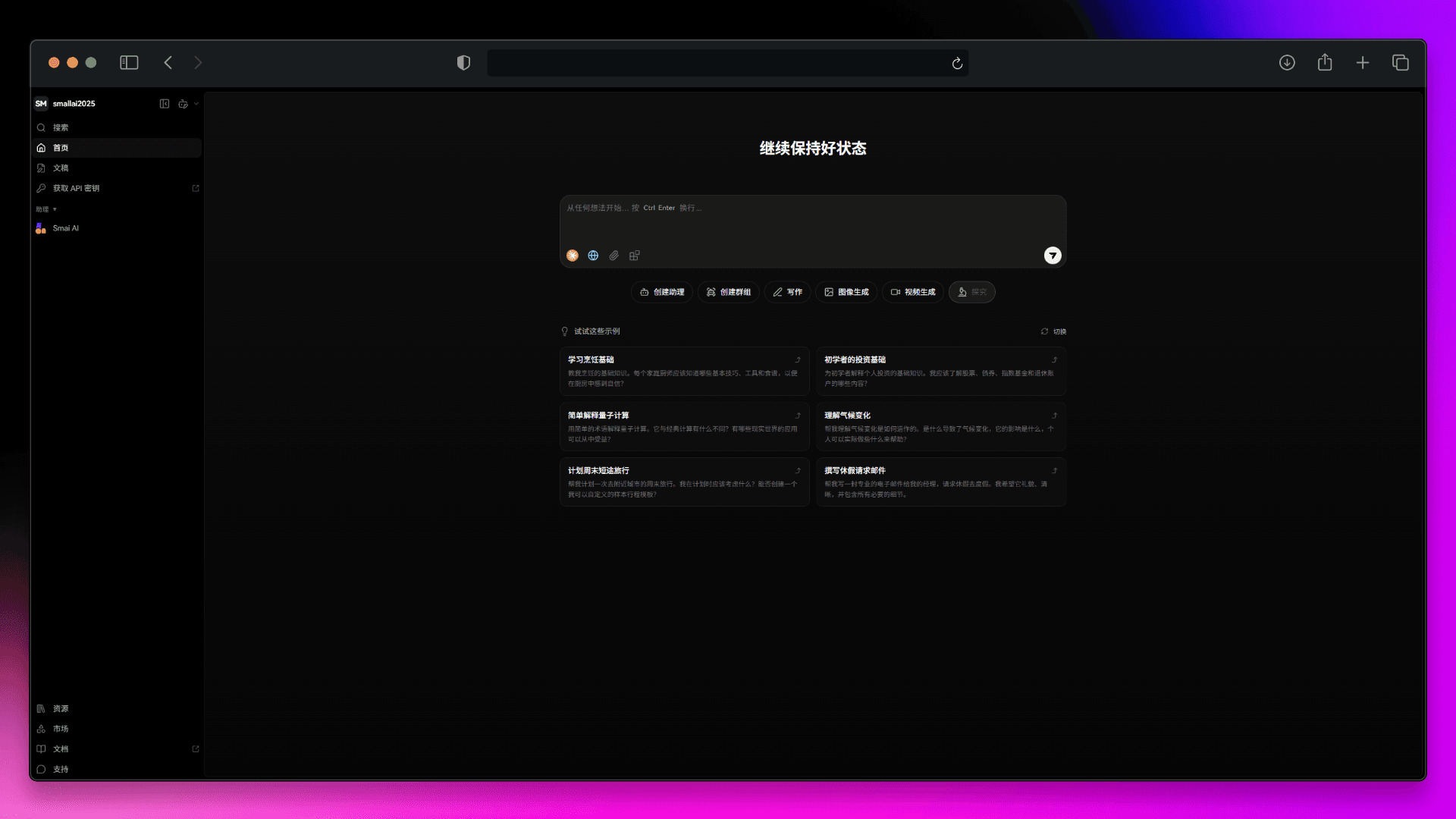
Task: Select the Smai AI assistant
Action: point(65,228)
